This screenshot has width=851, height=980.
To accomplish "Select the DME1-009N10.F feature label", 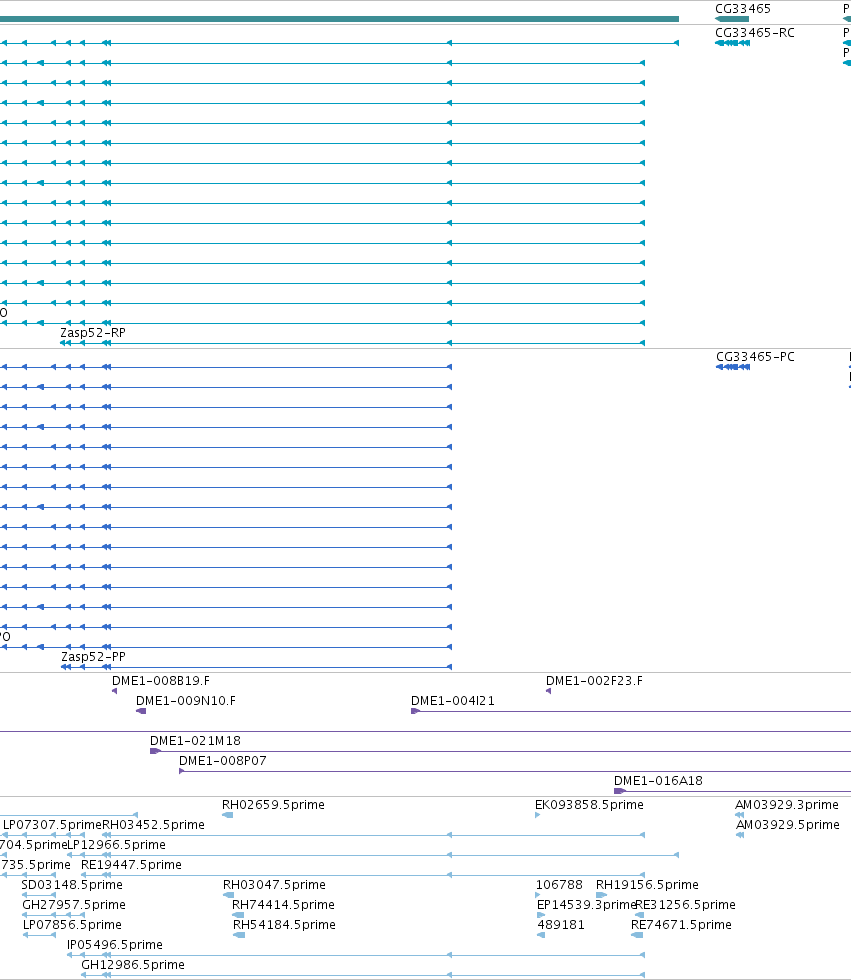I will (x=186, y=701).
